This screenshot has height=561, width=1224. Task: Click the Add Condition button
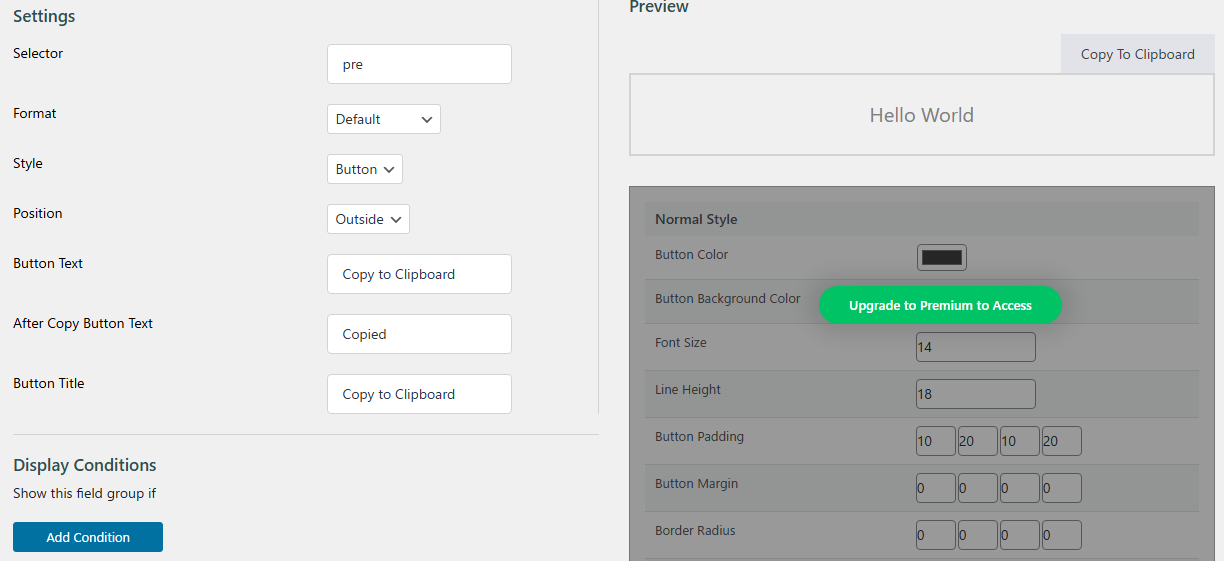pos(88,537)
